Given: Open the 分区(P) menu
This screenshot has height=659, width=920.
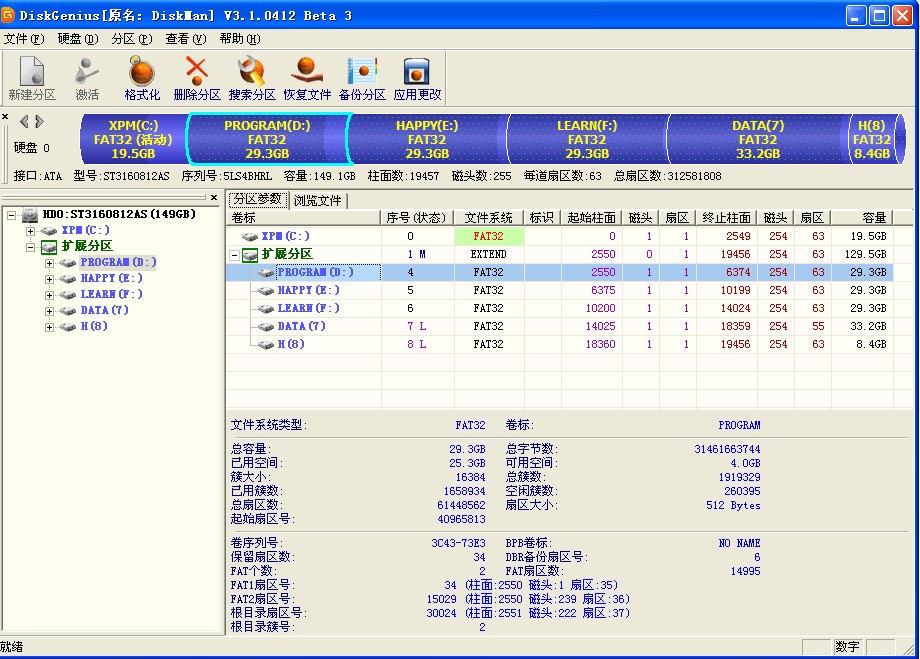Looking at the screenshot, I should [x=132, y=39].
